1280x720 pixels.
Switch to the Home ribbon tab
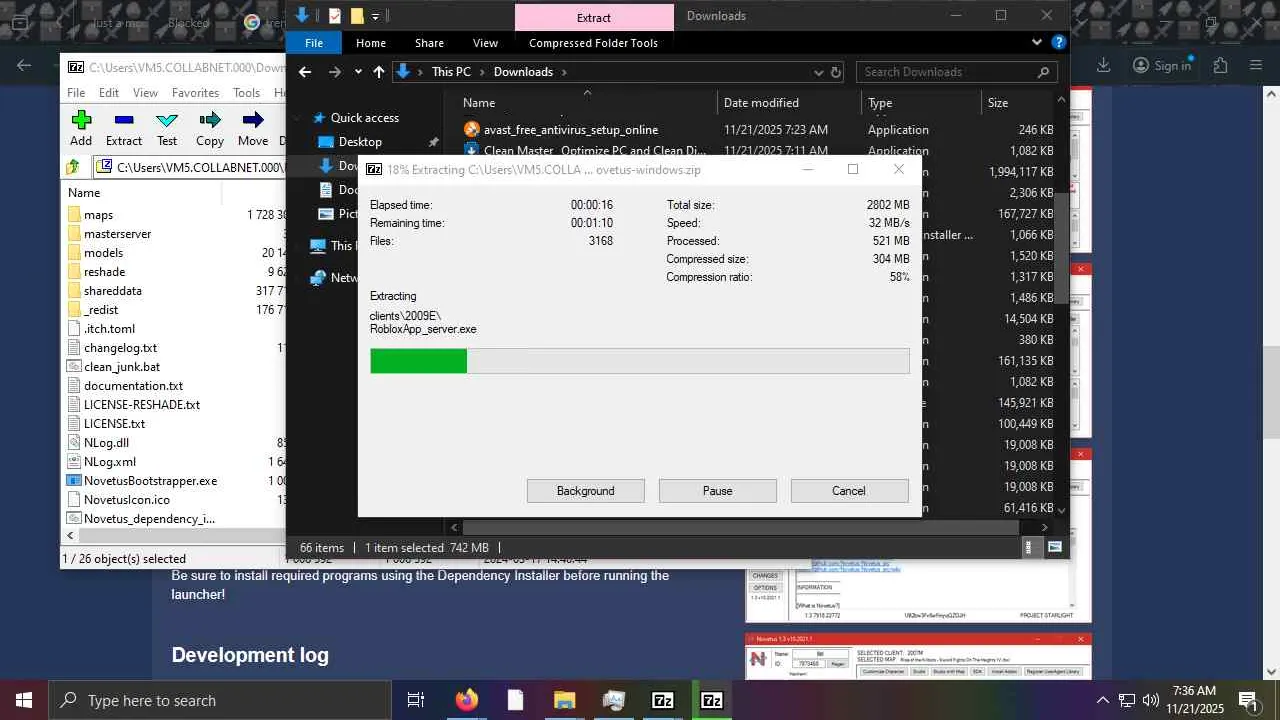point(371,43)
